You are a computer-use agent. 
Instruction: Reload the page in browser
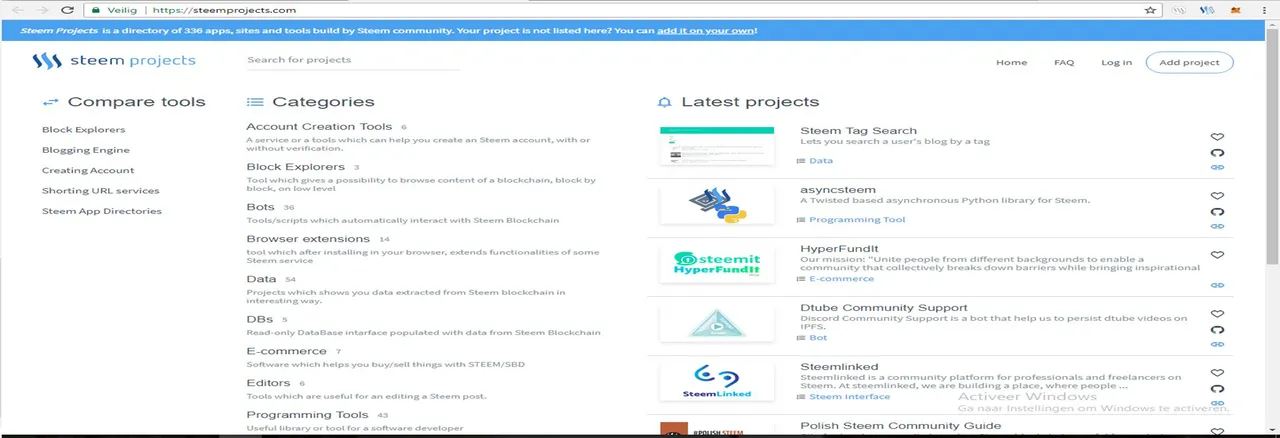[65, 10]
